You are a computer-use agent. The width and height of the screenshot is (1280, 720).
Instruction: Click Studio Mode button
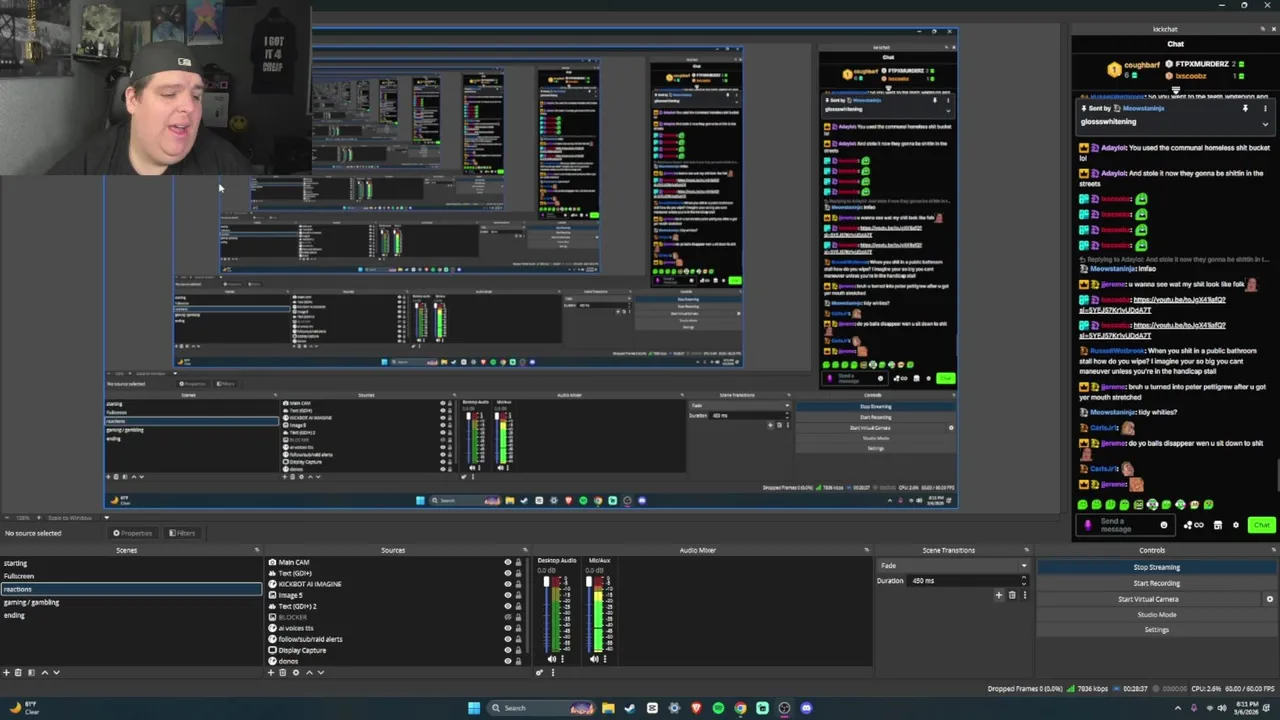[1156, 614]
